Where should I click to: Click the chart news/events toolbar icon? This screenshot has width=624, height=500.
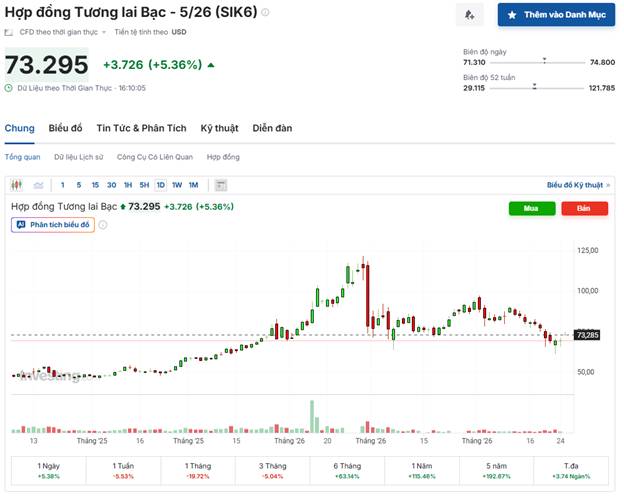221,185
